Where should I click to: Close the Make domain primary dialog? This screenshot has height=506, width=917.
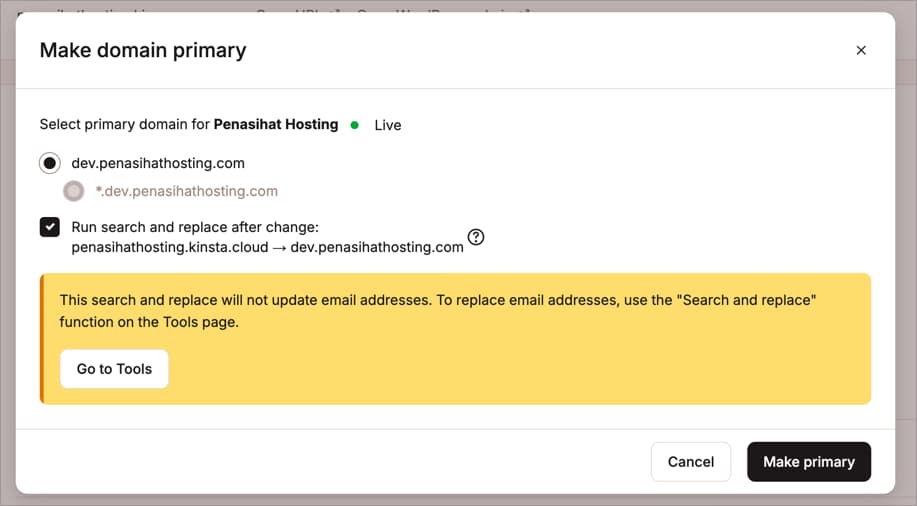(860, 50)
